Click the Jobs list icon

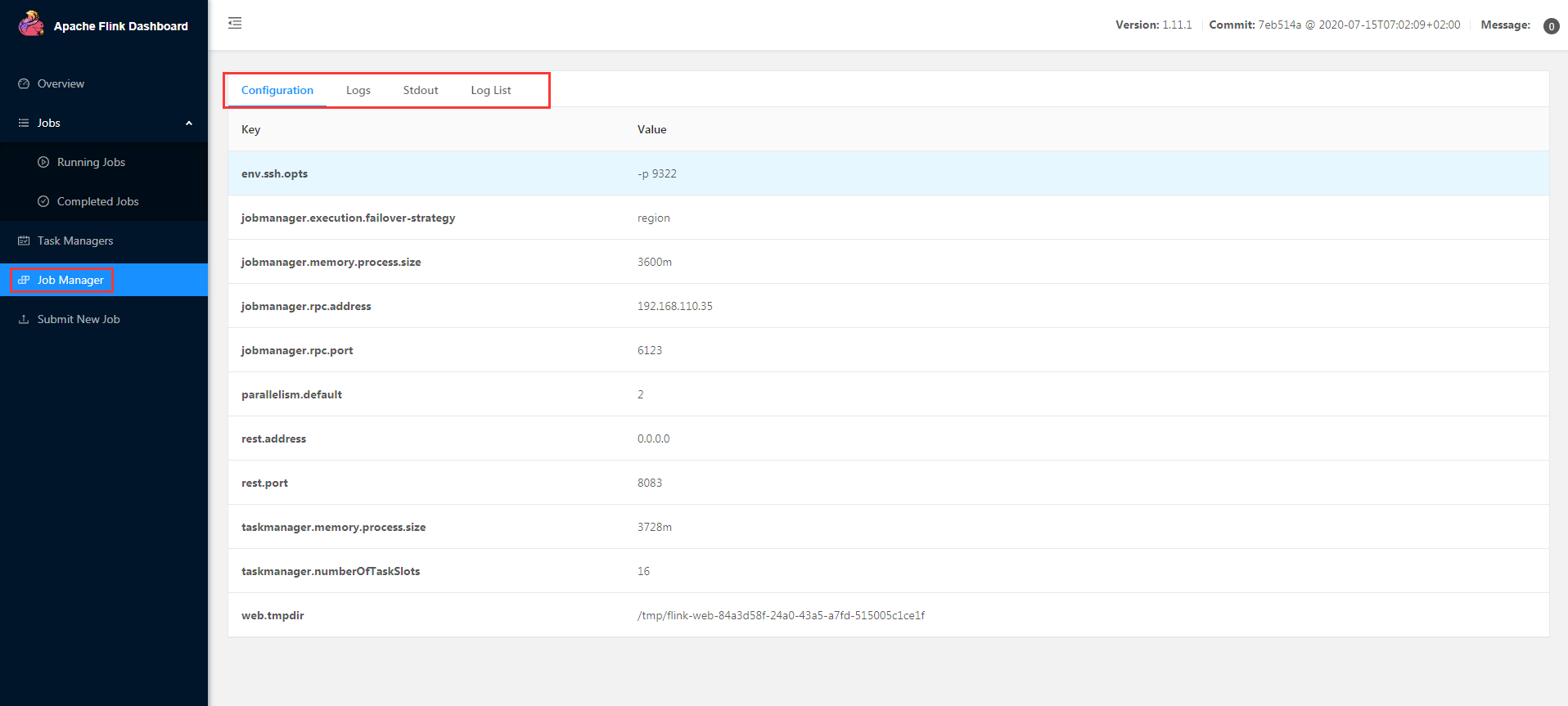pos(24,123)
